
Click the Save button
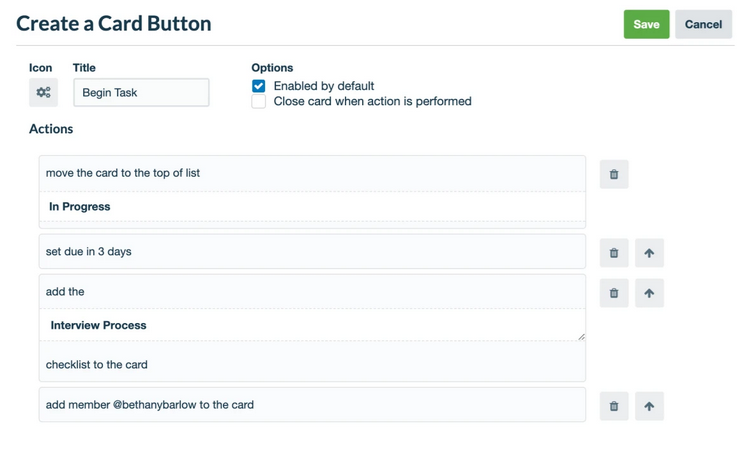646,24
